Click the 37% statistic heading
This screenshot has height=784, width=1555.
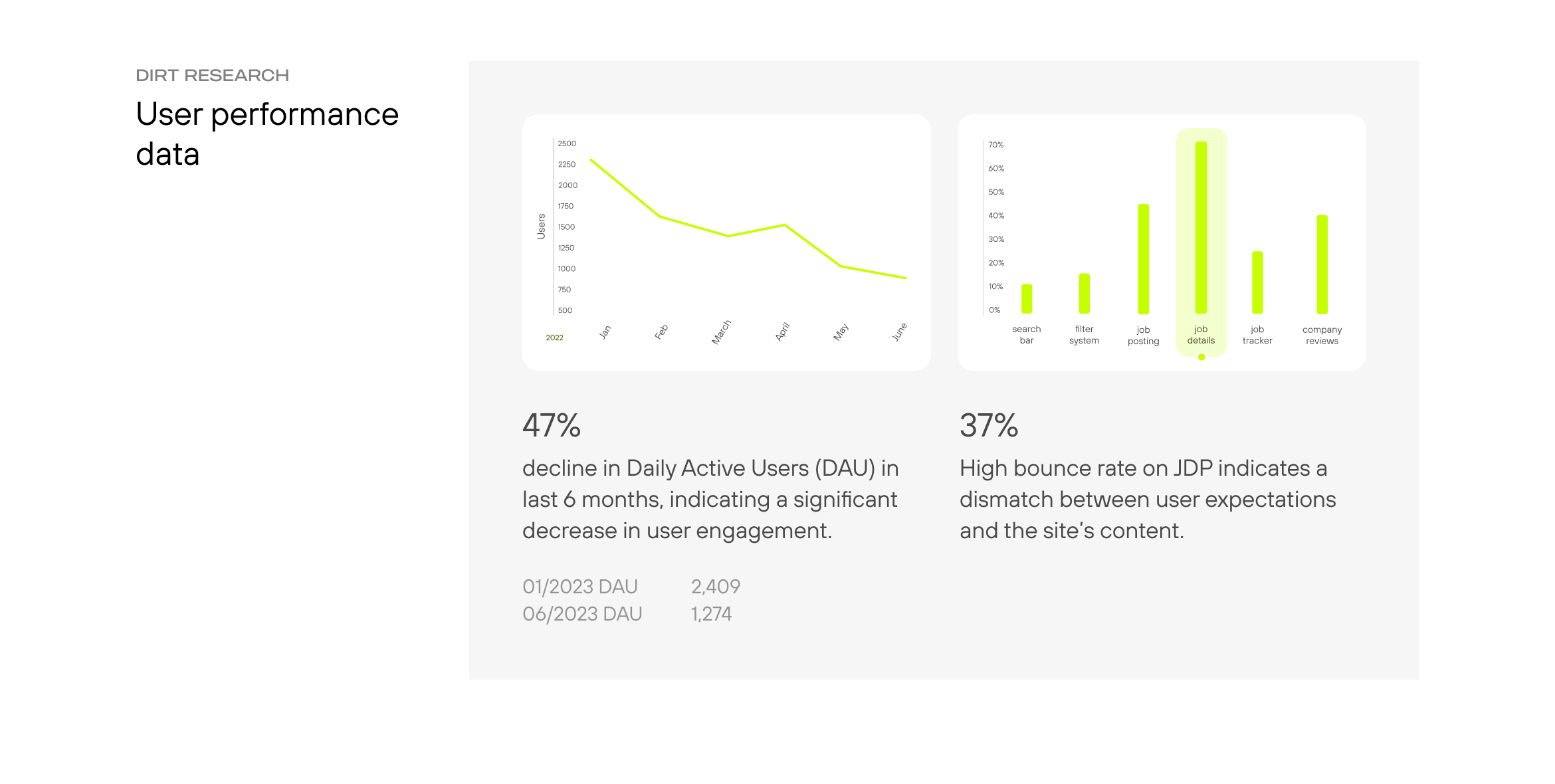pos(989,425)
